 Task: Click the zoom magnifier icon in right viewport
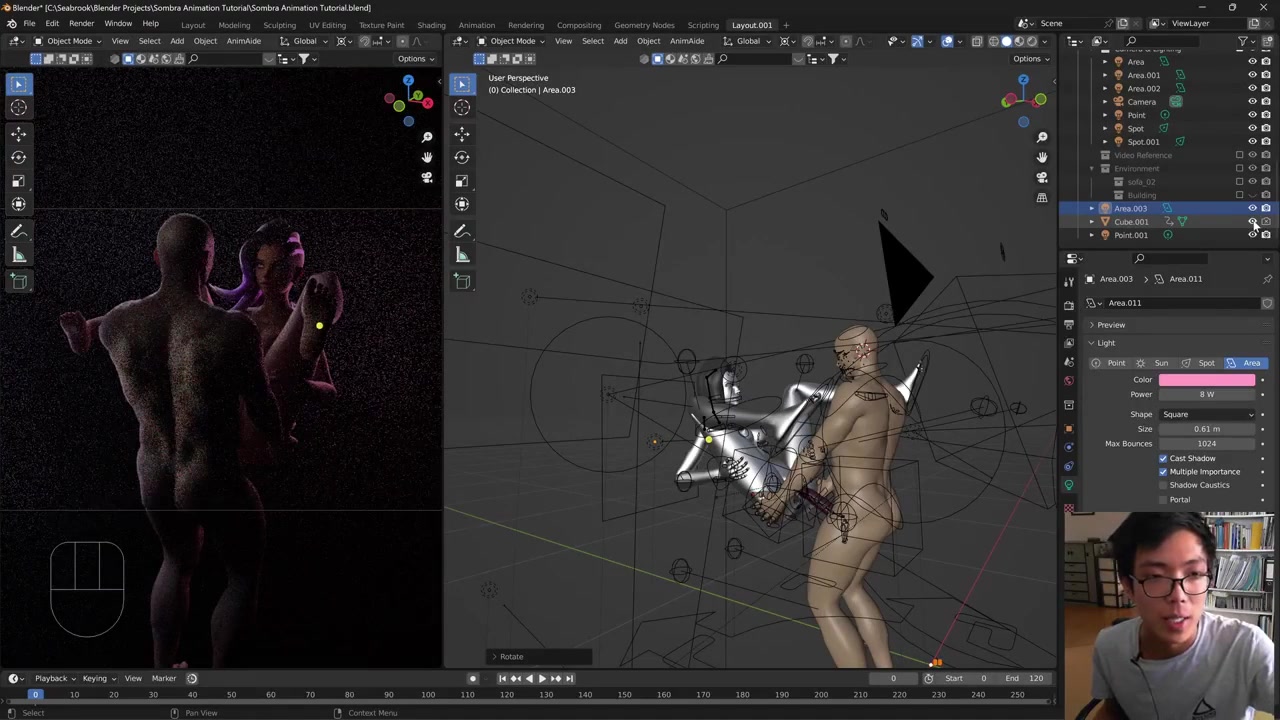click(x=1042, y=137)
